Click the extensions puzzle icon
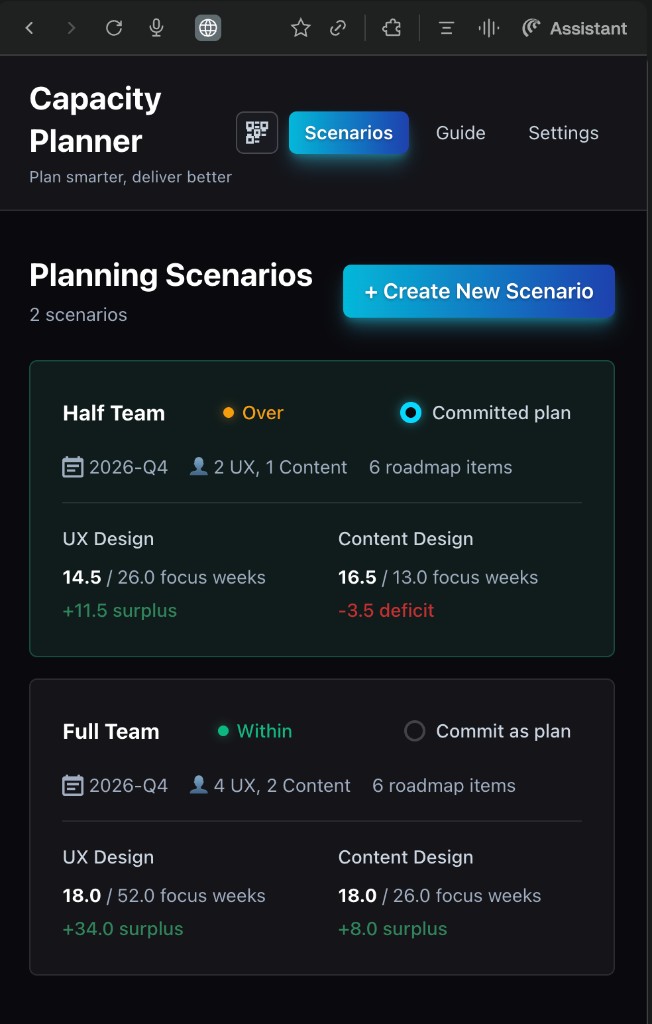 pos(390,27)
